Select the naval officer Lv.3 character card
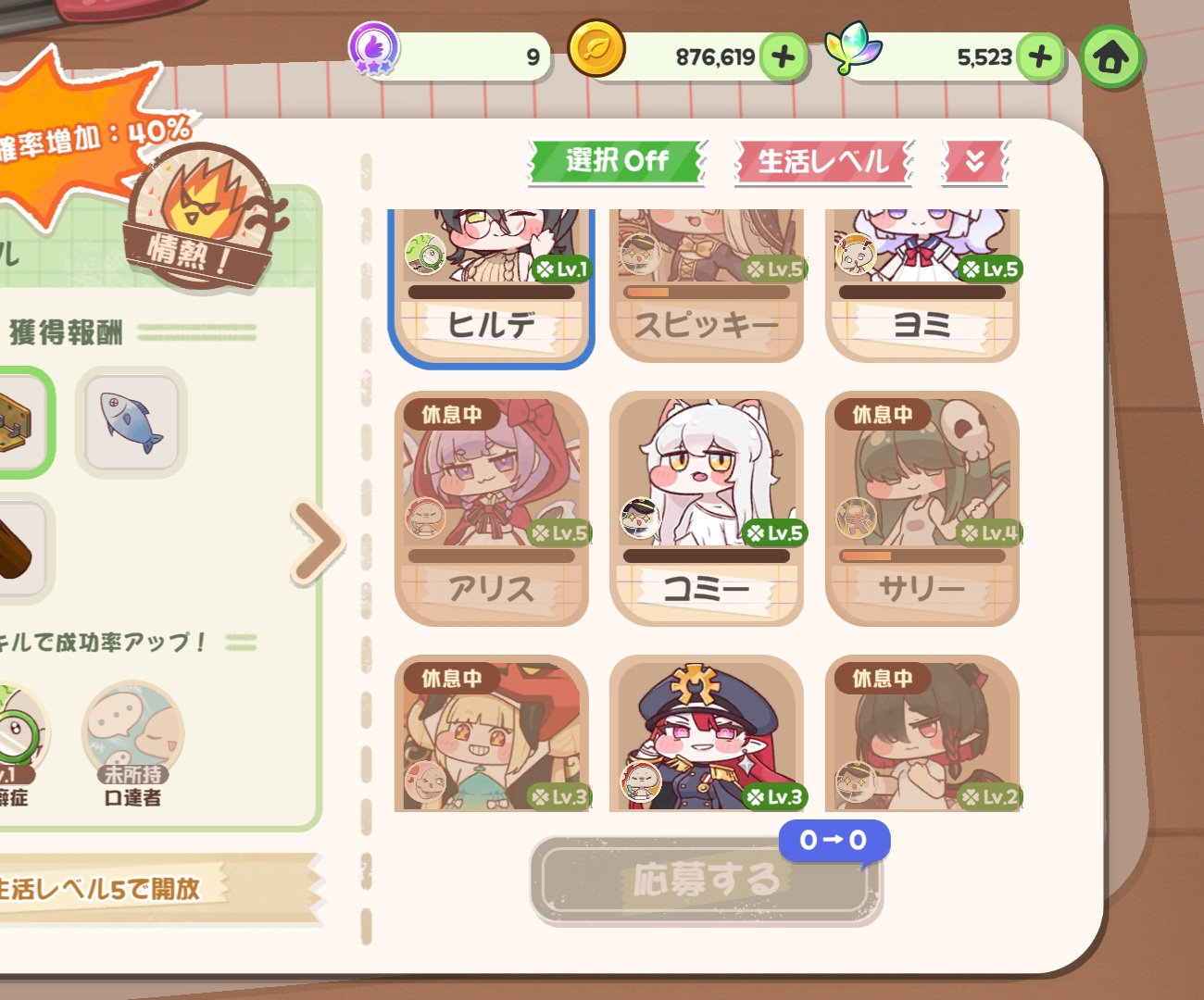 click(707, 733)
